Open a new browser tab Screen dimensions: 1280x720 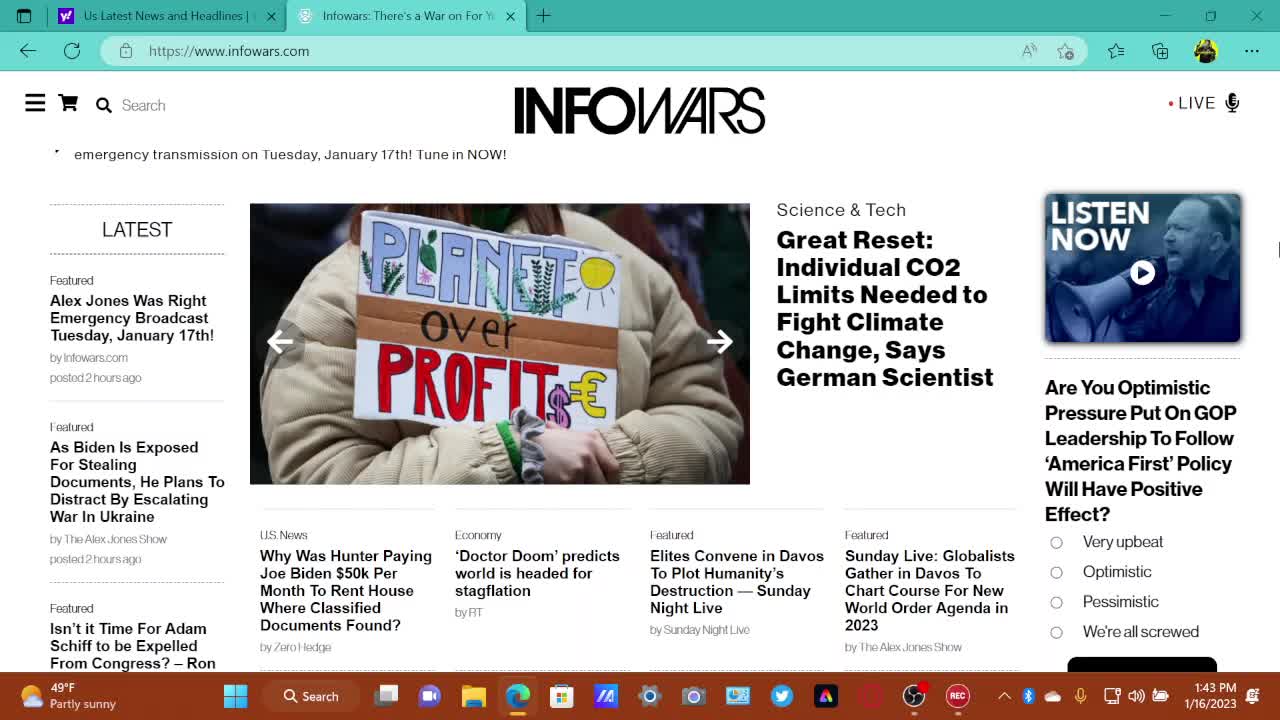pyautogui.click(x=543, y=16)
